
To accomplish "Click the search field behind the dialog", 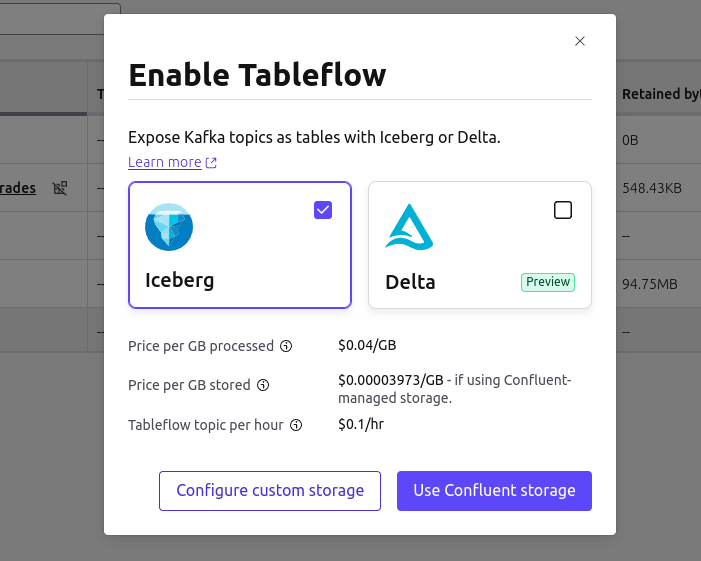I will [60, 19].
